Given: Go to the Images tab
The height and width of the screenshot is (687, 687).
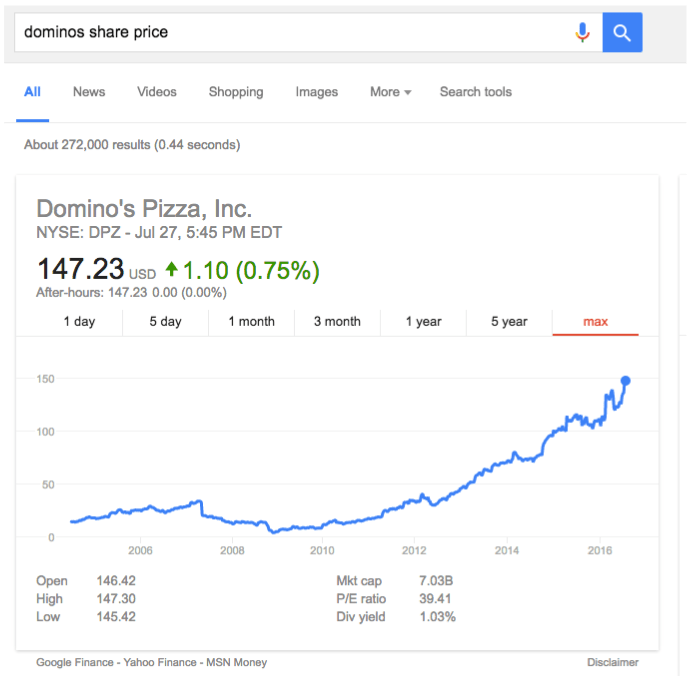Looking at the screenshot, I should point(316,92).
